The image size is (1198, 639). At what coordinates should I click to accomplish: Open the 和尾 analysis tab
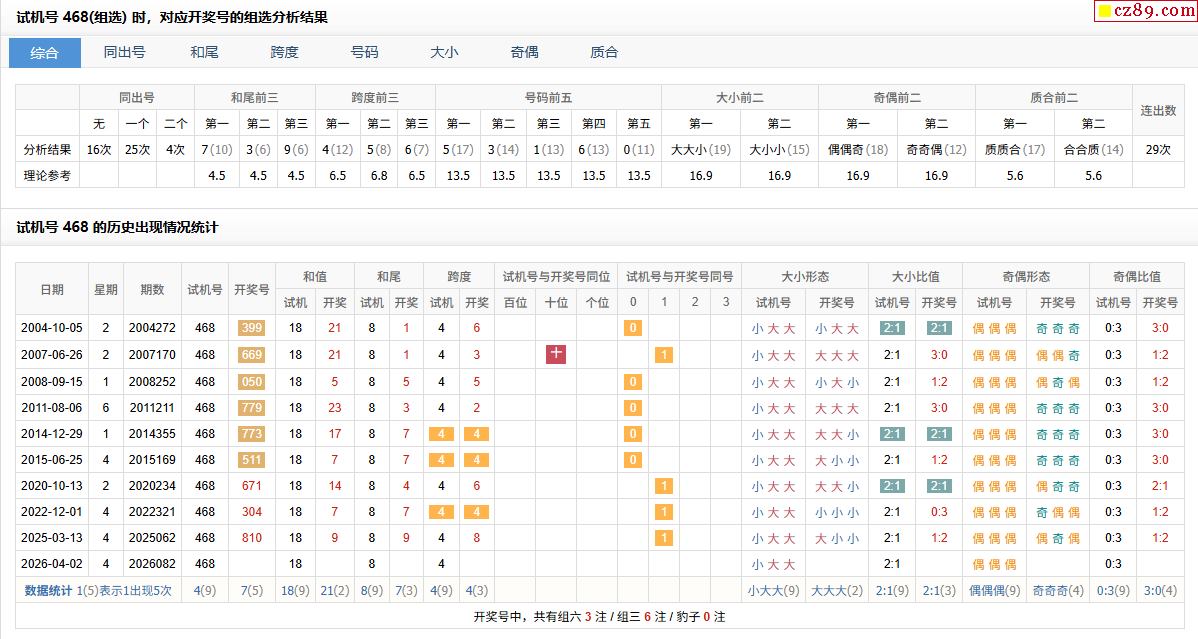204,52
